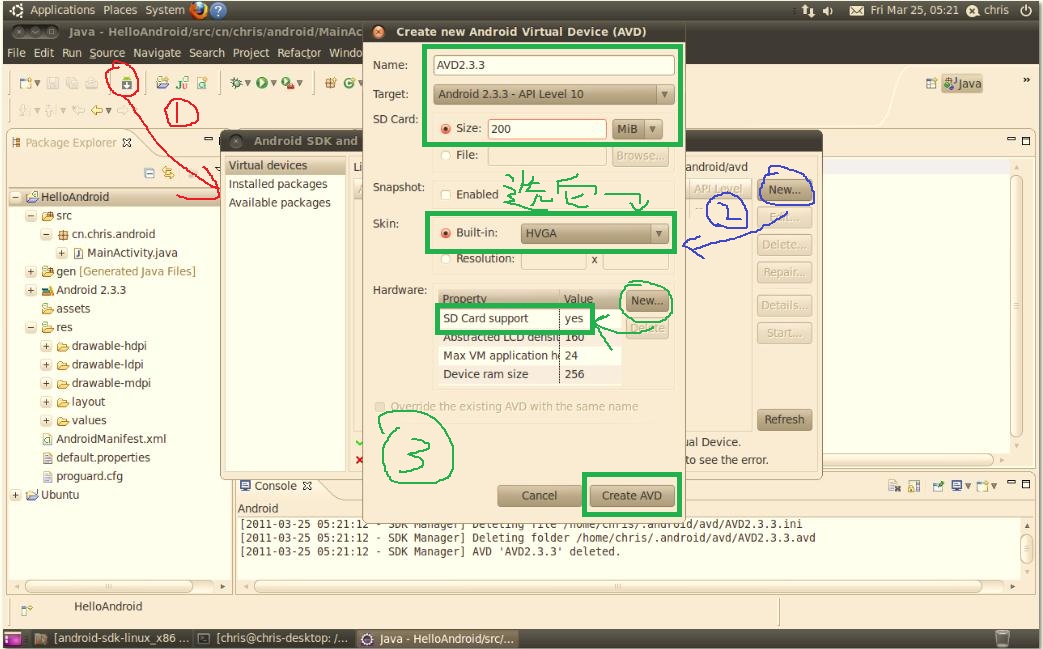The image size is (1043, 649).
Task: Open the Target API level dropdown
Action: (555, 94)
